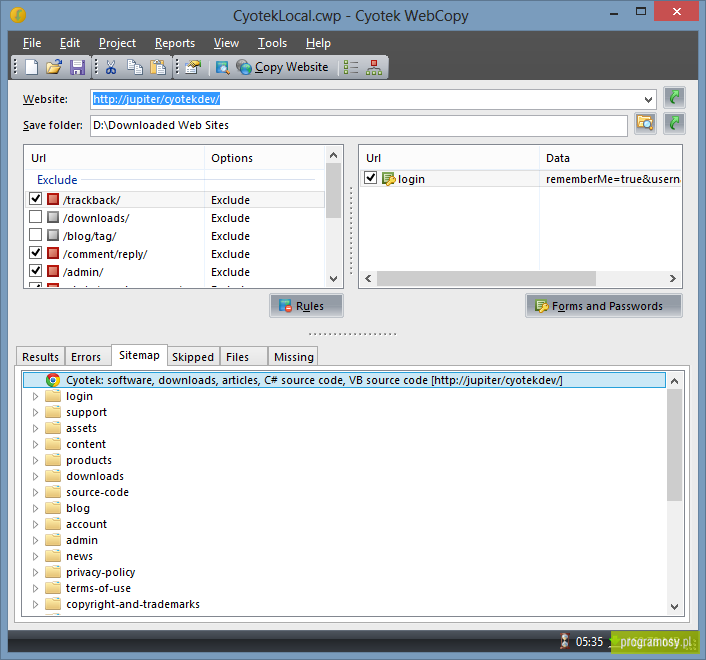Open the Edit menu
This screenshot has height=660, width=706.
70,43
